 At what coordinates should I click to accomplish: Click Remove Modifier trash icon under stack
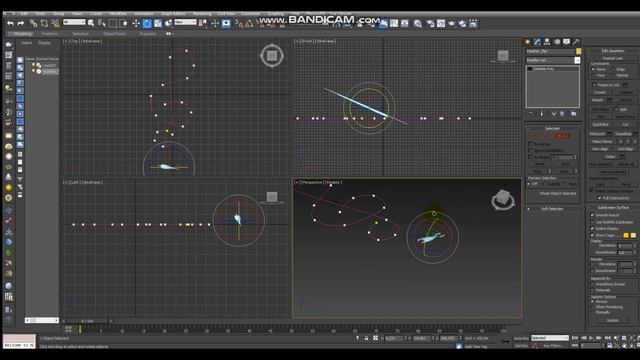point(562,113)
